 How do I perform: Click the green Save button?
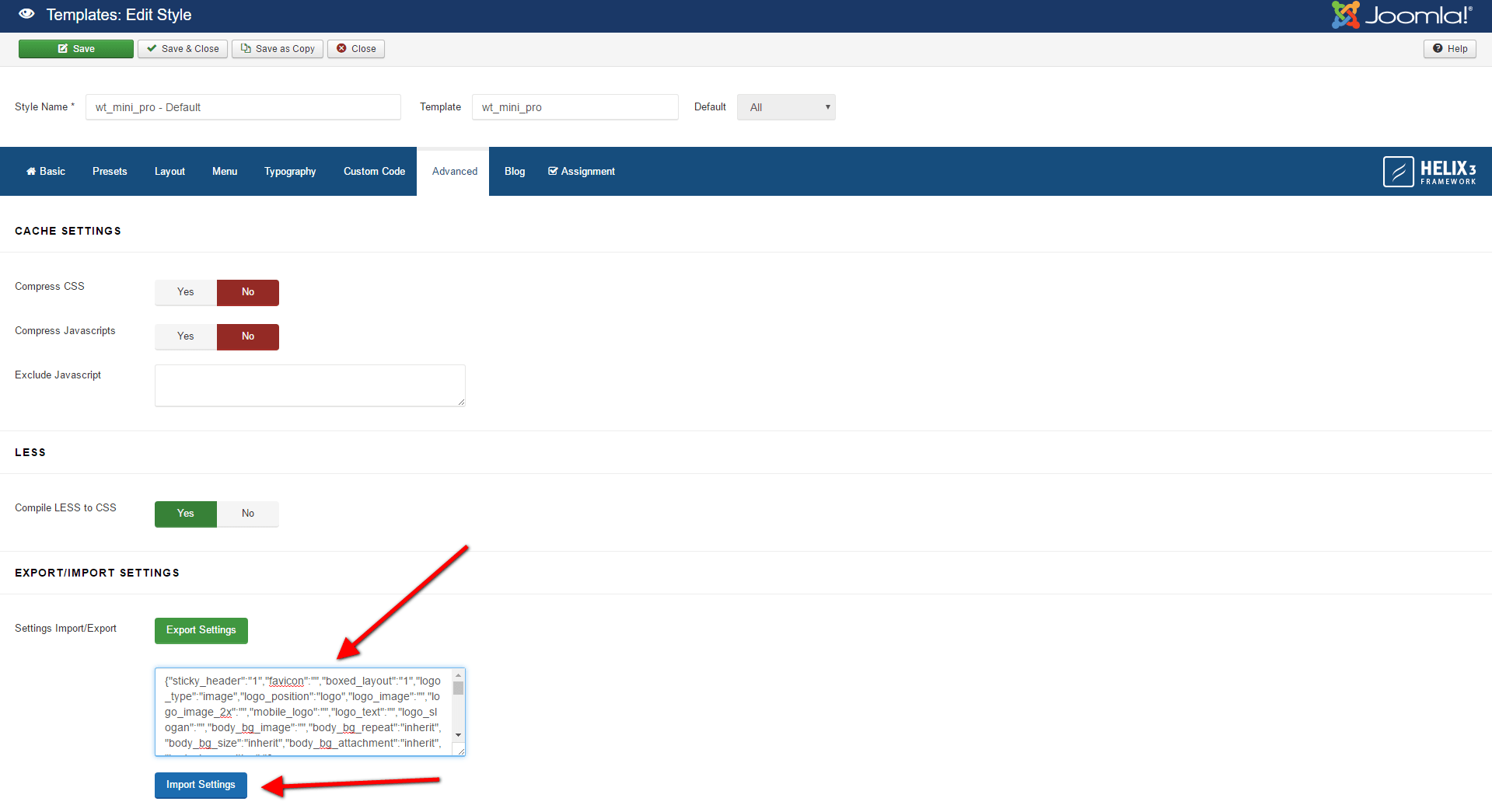(x=76, y=49)
